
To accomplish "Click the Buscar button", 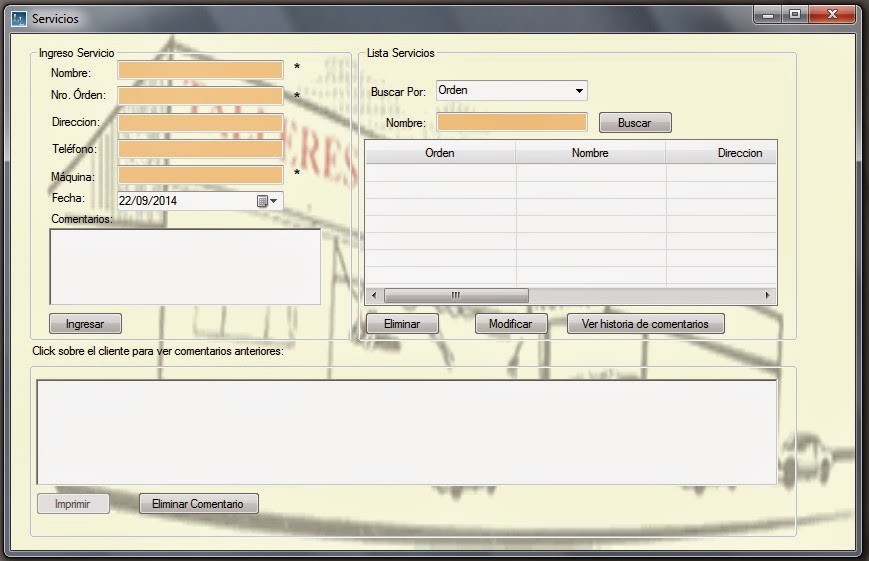I will click(635, 123).
